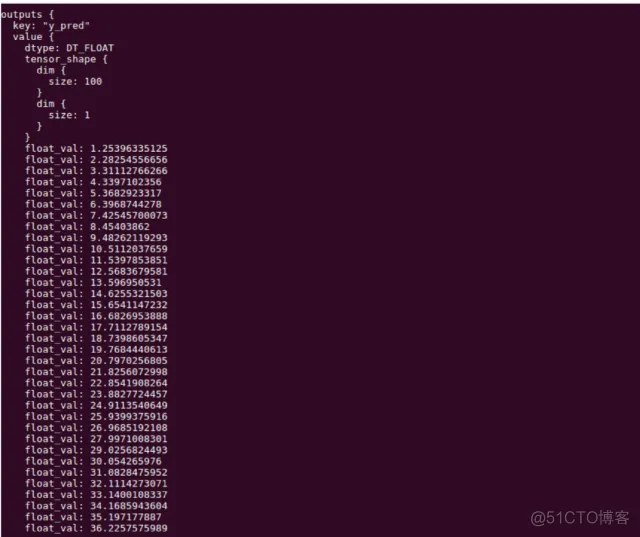Click float_val 5.3682923317
The width and height of the screenshot is (640, 537).
[93, 193]
